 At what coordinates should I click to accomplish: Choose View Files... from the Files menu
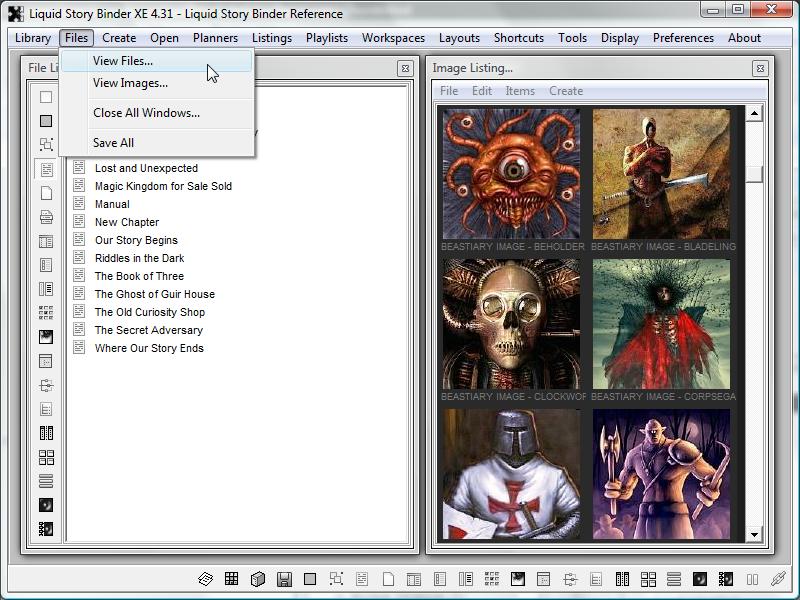pyautogui.click(x=123, y=61)
